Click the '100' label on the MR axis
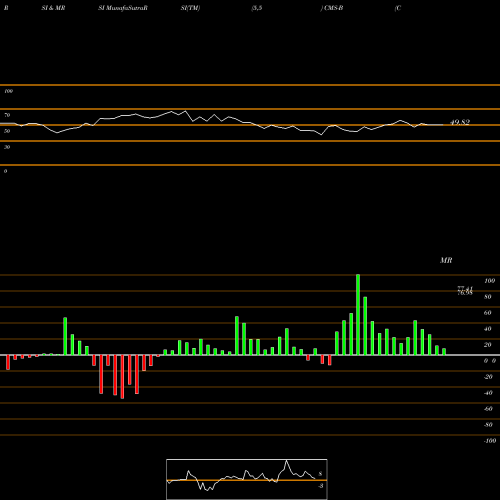500x500 pixels. (489, 281)
